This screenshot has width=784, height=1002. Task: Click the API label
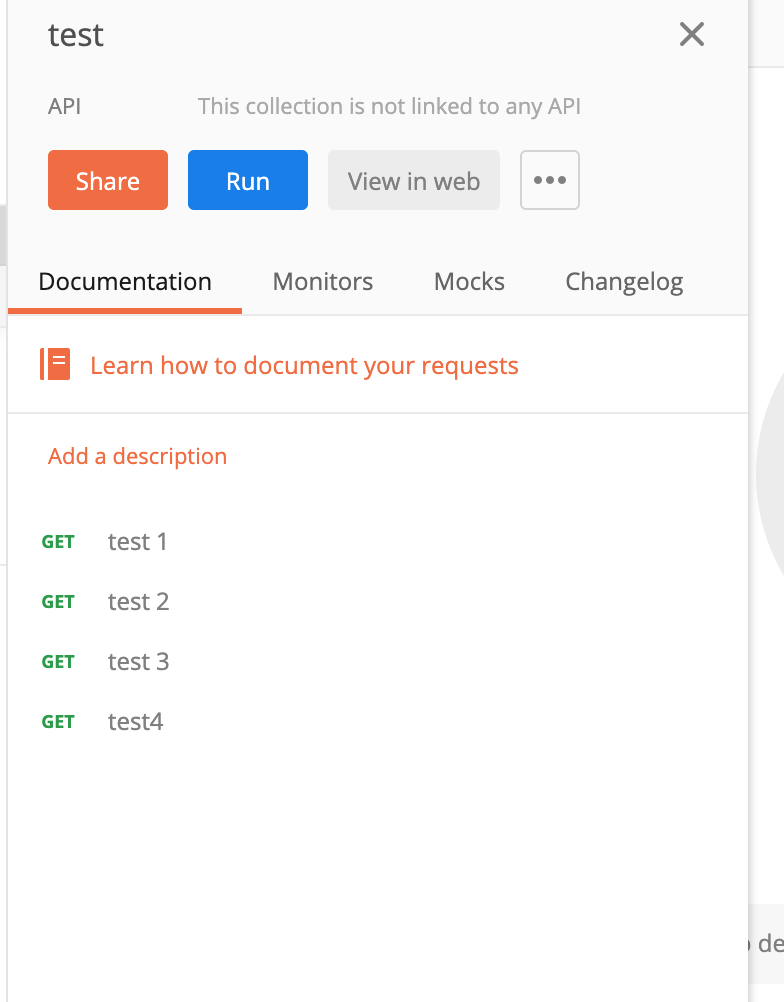65,106
